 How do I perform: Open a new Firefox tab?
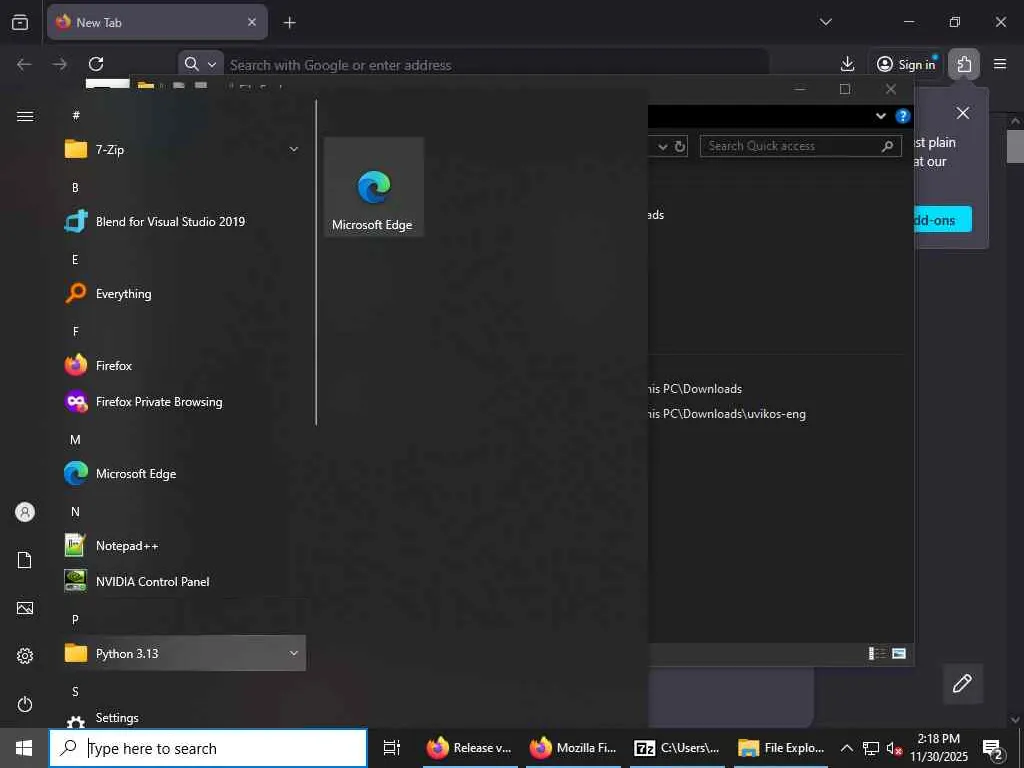tap(289, 23)
